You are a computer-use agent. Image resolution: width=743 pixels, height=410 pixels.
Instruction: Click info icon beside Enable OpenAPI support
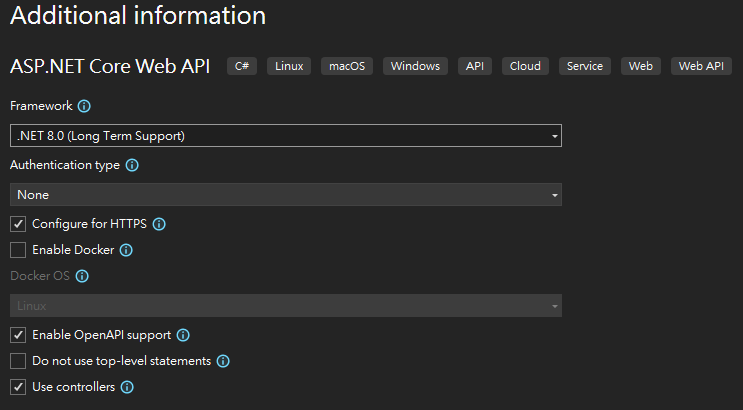[x=183, y=335]
